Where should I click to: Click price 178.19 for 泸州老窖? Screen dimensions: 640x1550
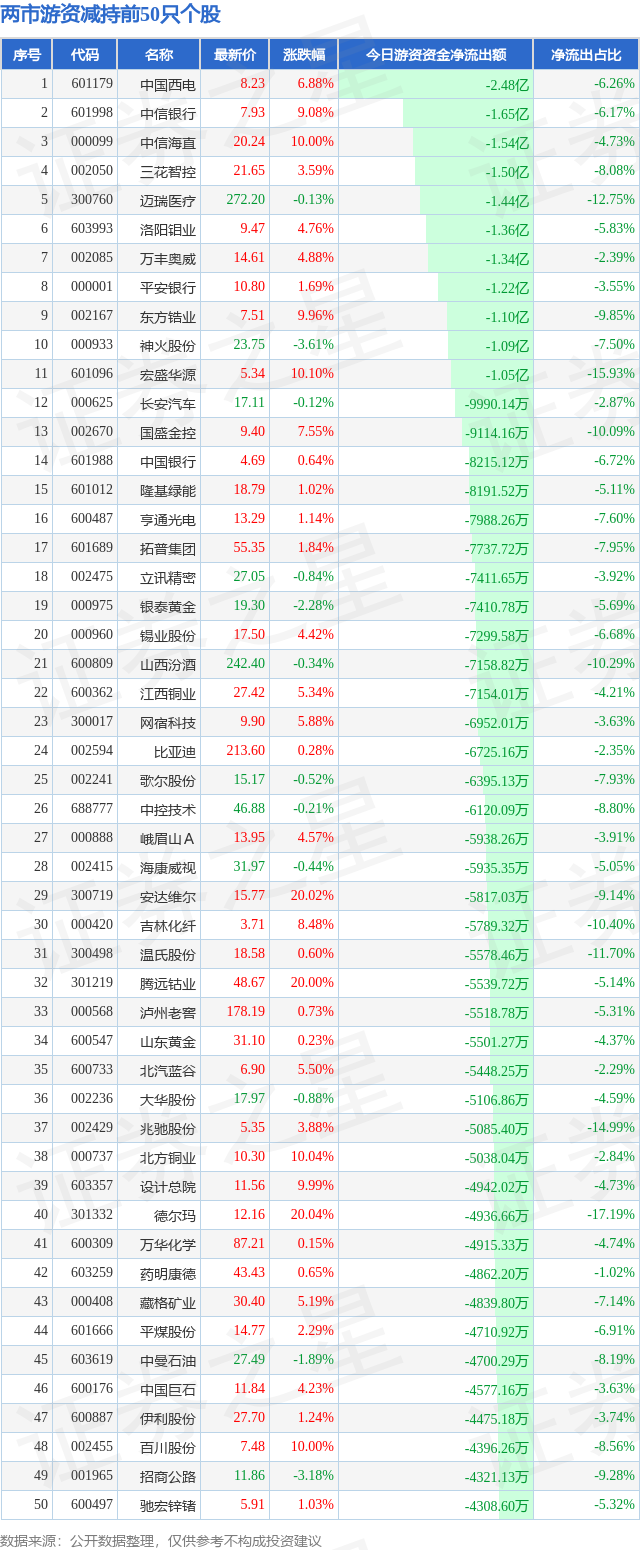pos(246,1012)
